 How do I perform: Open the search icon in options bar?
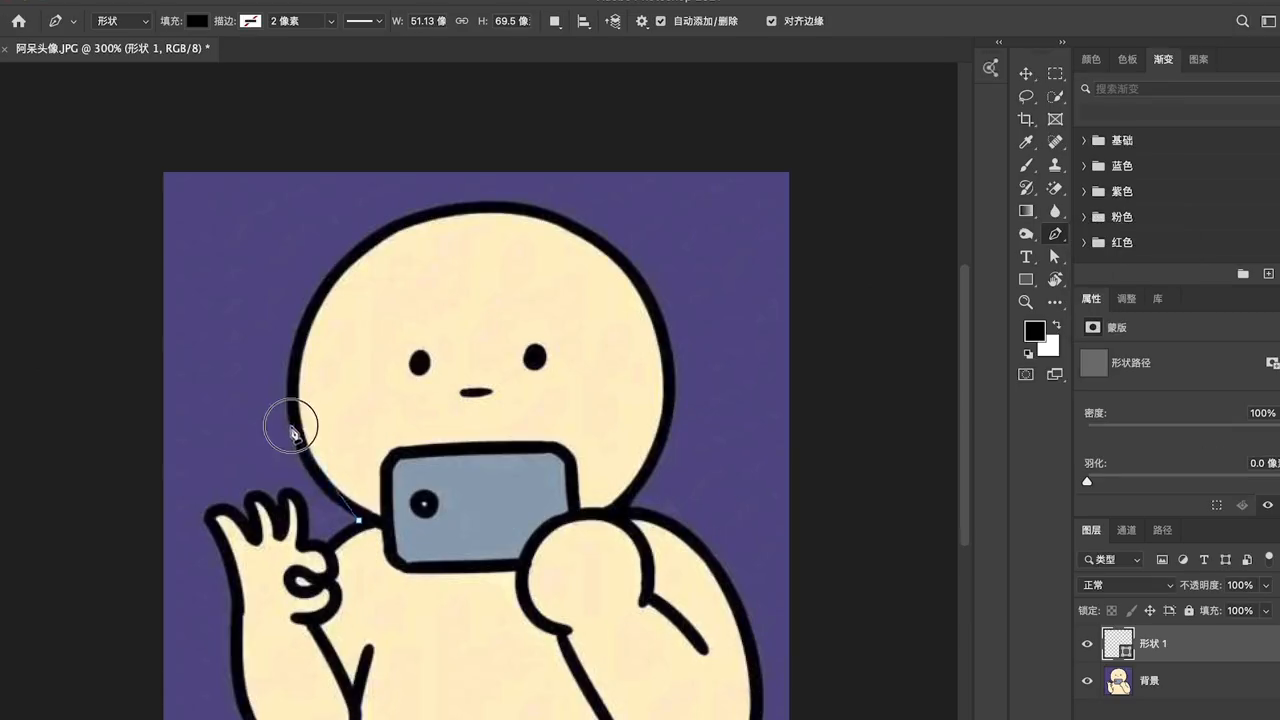(x=1243, y=21)
